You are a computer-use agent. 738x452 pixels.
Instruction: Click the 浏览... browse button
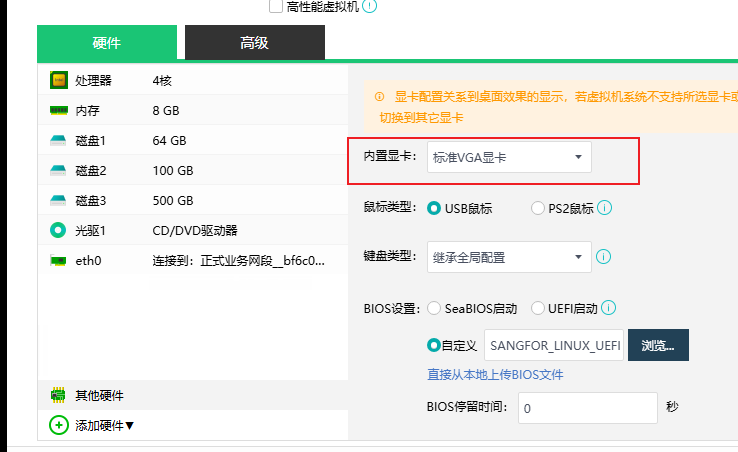coord(658,345)
